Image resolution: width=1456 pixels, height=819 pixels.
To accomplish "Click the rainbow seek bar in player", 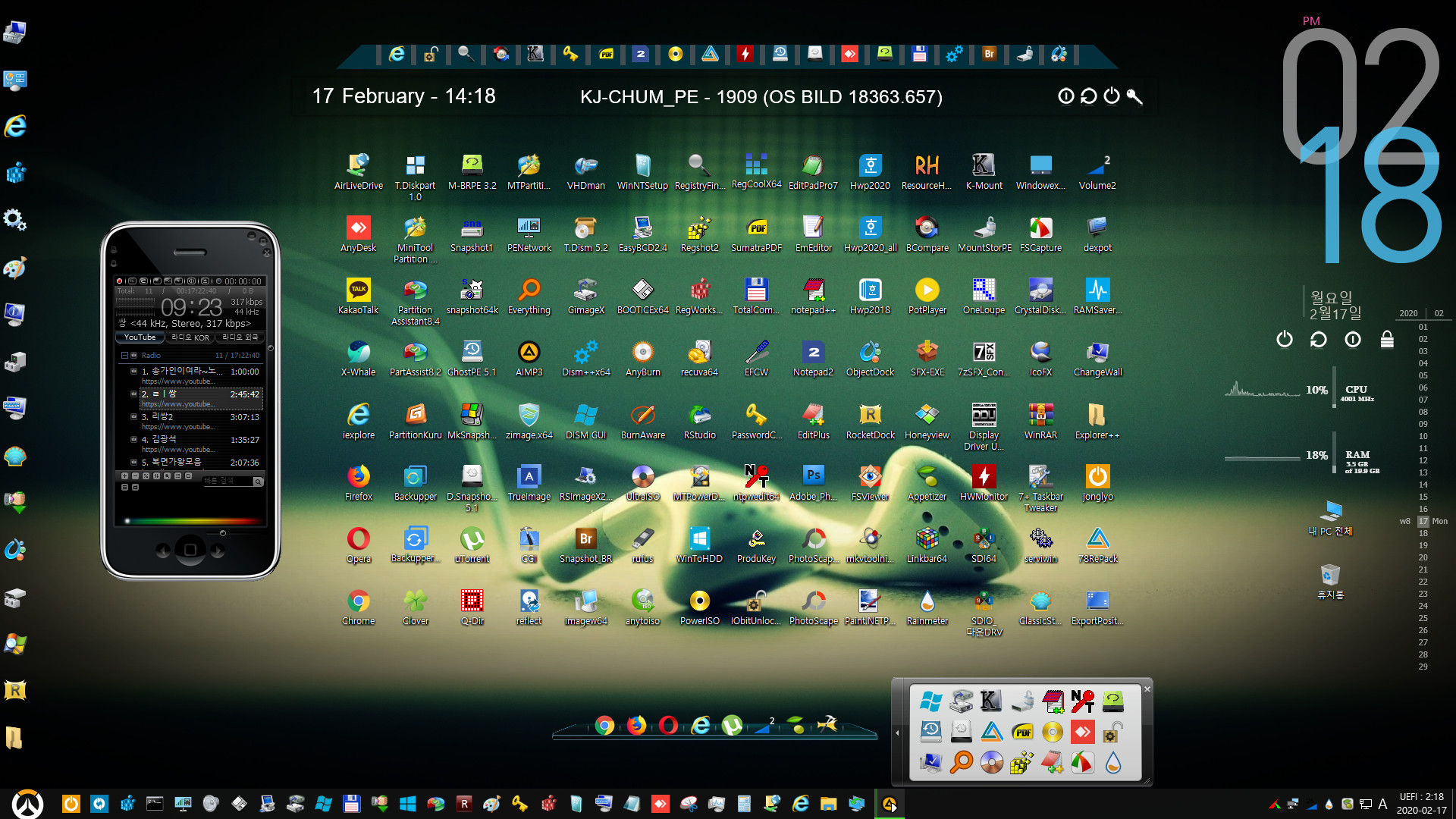I will (194, 521).
